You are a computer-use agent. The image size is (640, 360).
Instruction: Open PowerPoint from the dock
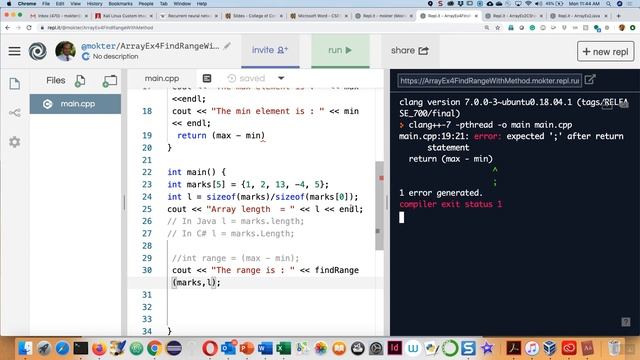tap(247, 348)
